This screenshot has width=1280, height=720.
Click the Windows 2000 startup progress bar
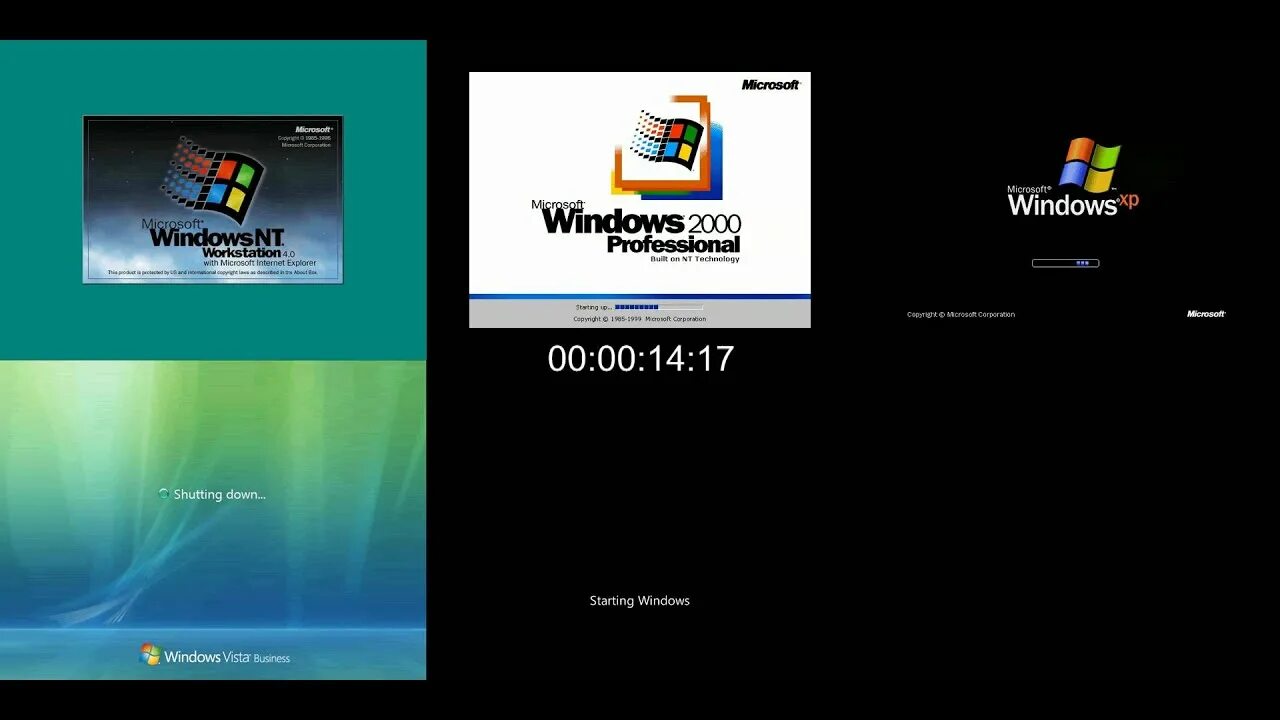(x=658, y=307)
